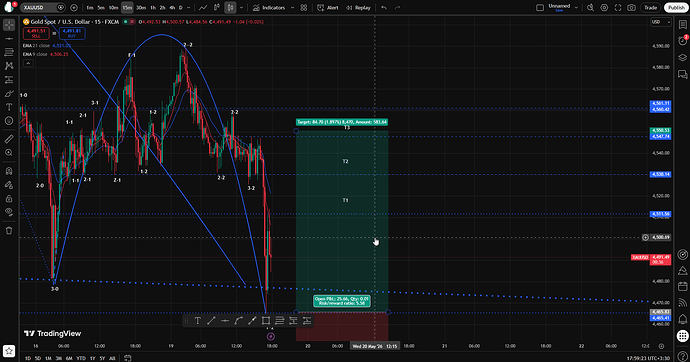Open timezone menu showing UTC-3:30
This screenshot has width=690, height=362.
[649, 358]
